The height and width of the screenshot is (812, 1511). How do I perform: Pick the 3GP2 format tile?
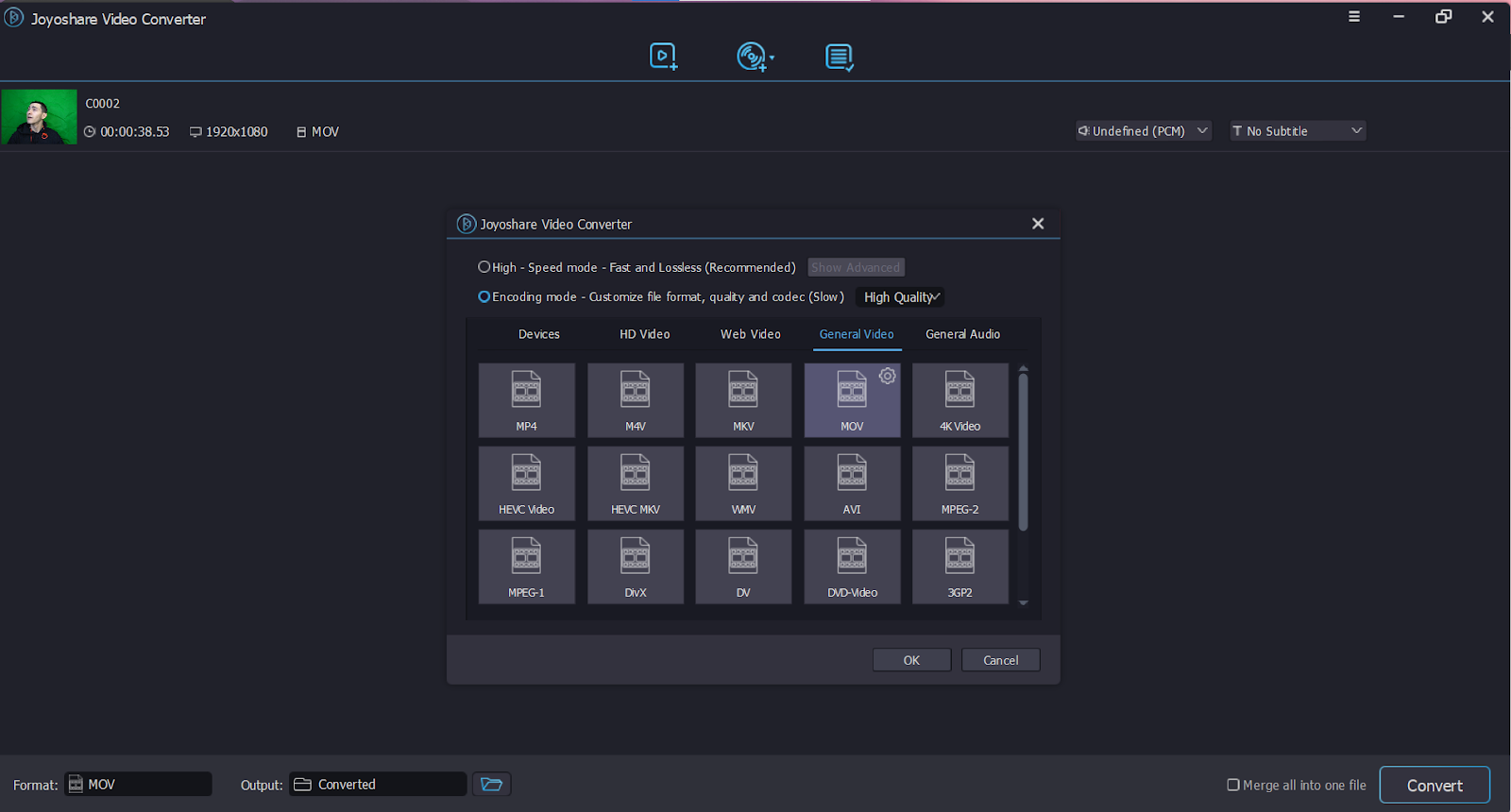tap(960, 567)
